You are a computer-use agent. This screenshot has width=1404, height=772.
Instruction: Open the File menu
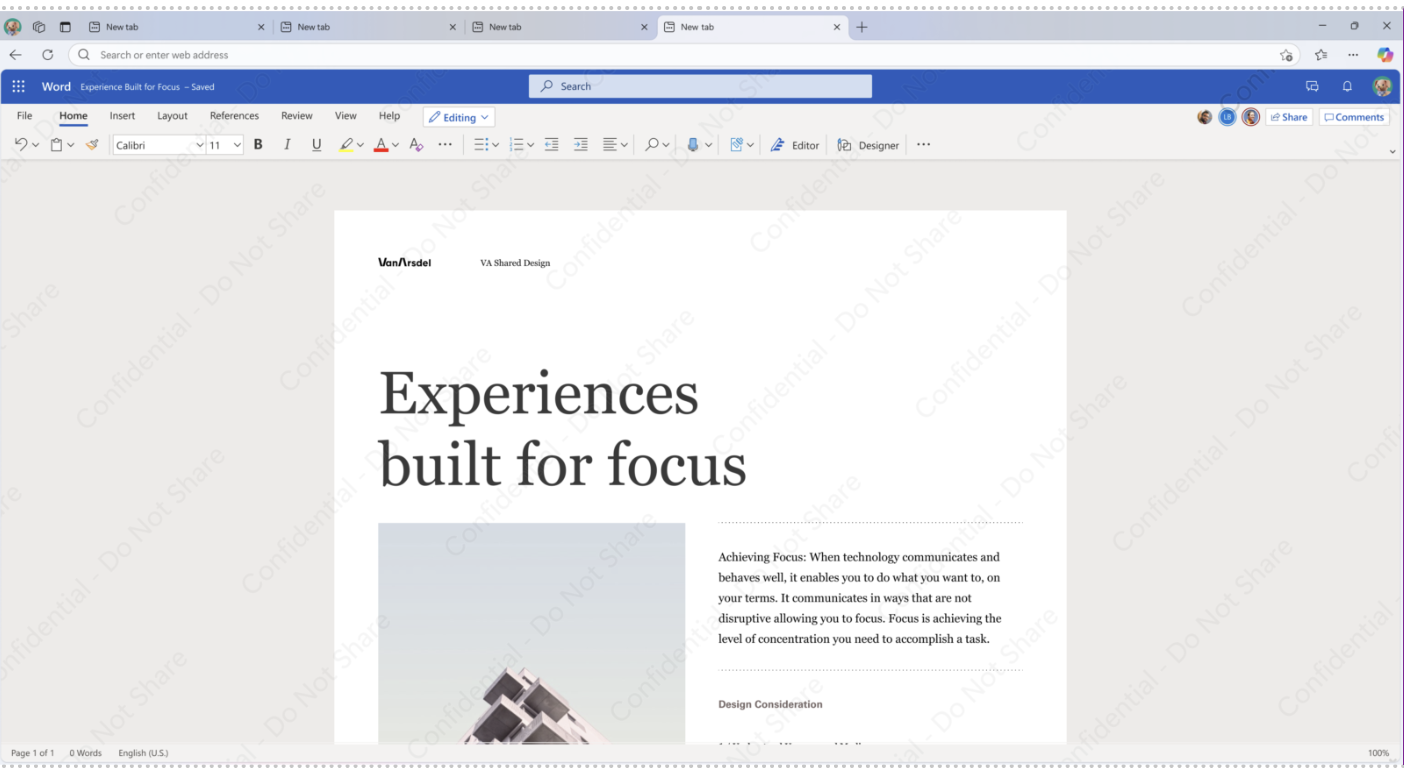coord(25,116)
